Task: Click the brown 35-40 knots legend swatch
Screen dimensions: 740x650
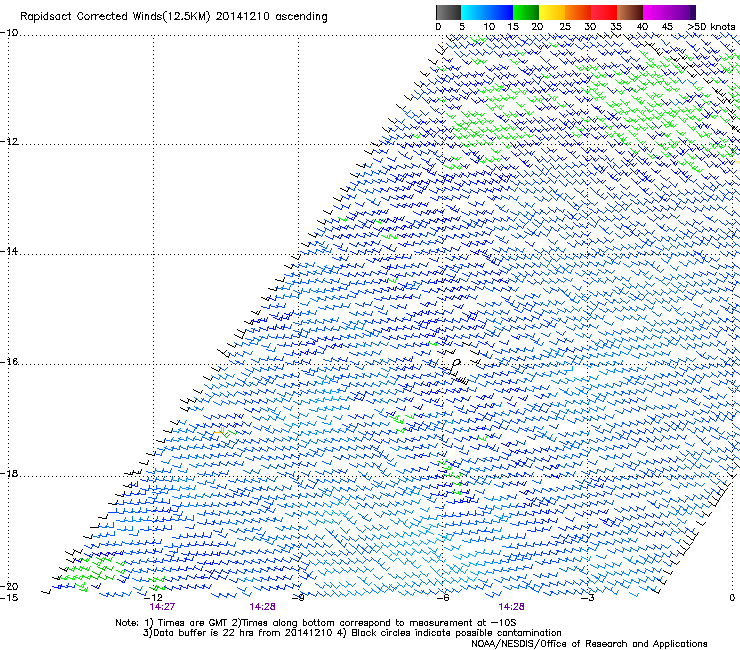Action: [630, 12]
